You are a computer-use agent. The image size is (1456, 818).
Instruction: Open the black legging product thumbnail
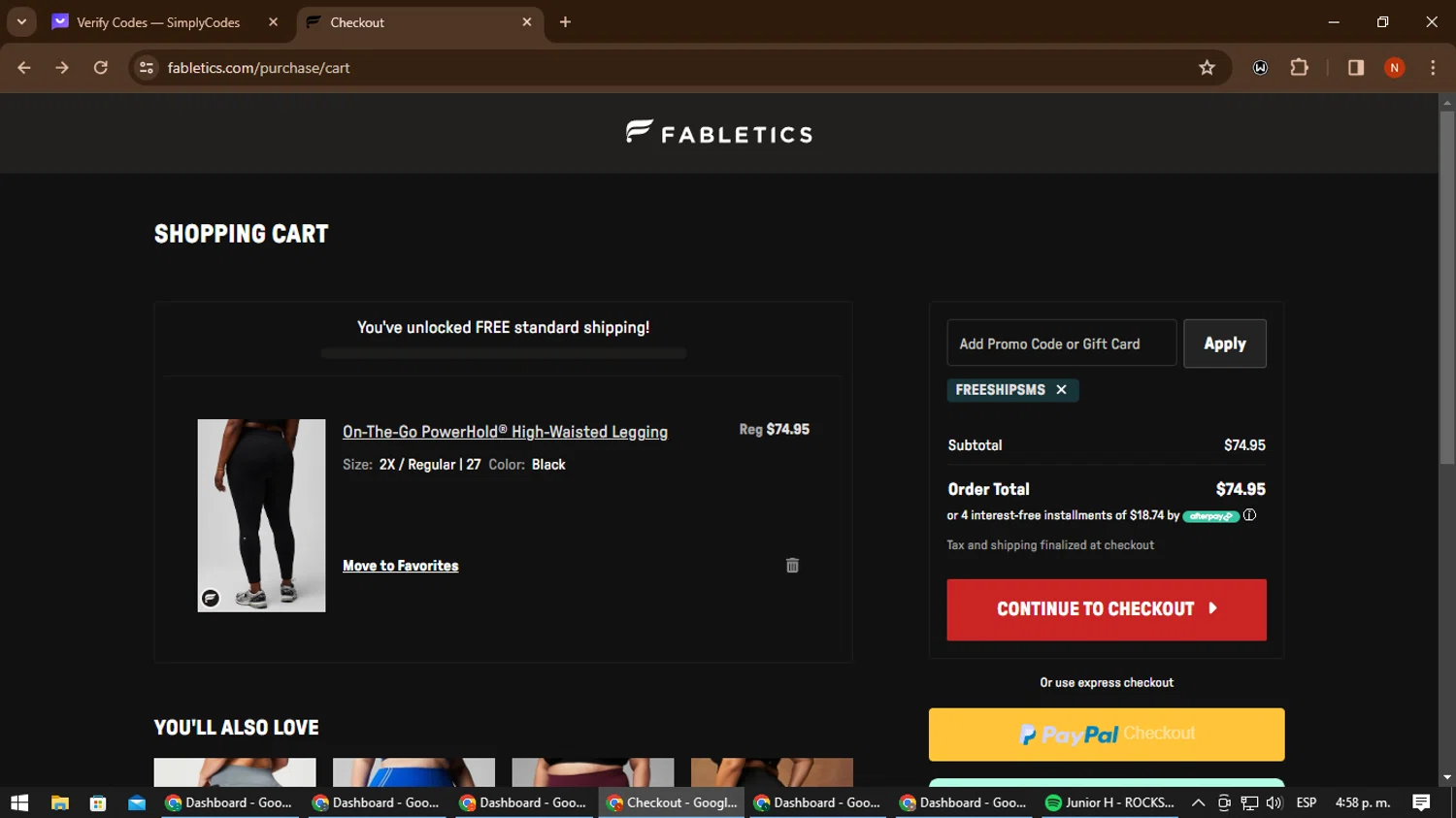[x=261, y=515]
